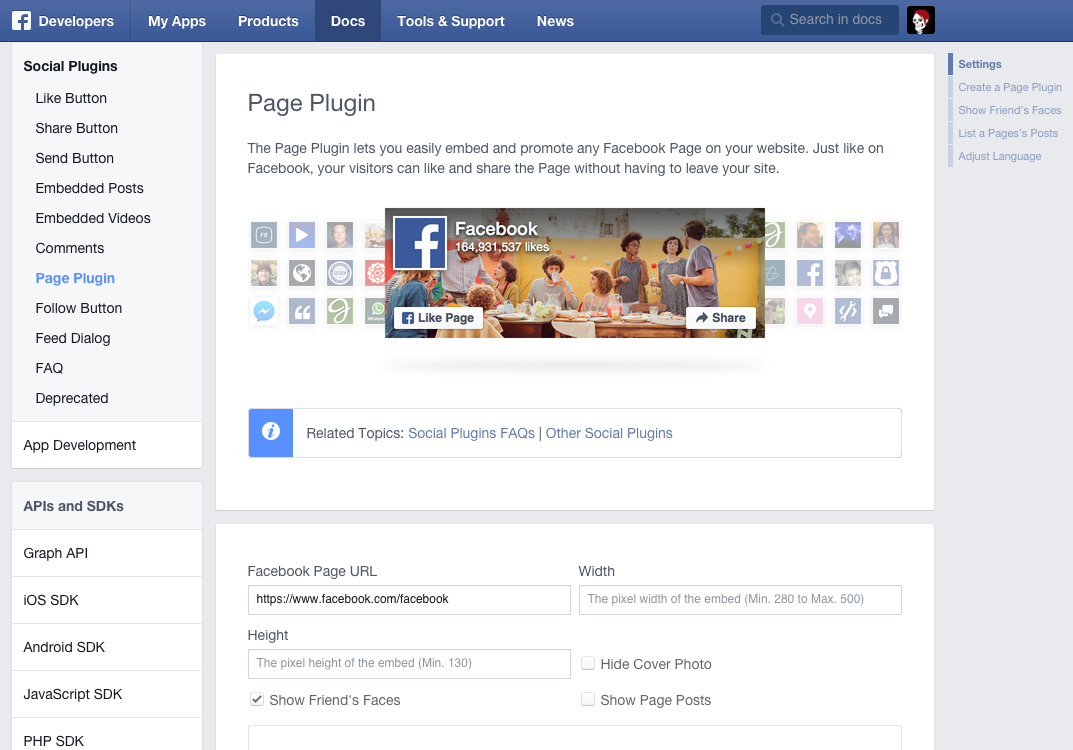Open Comments in the sidebar
1073x750 pixels.
[x=70, y=248]
